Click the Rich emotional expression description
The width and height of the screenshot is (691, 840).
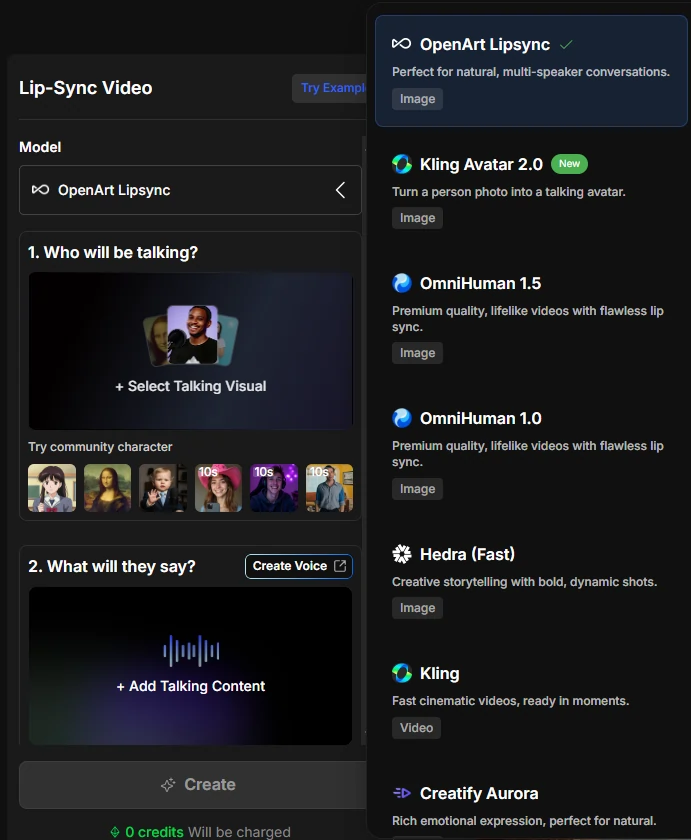(x=524, y=821)
